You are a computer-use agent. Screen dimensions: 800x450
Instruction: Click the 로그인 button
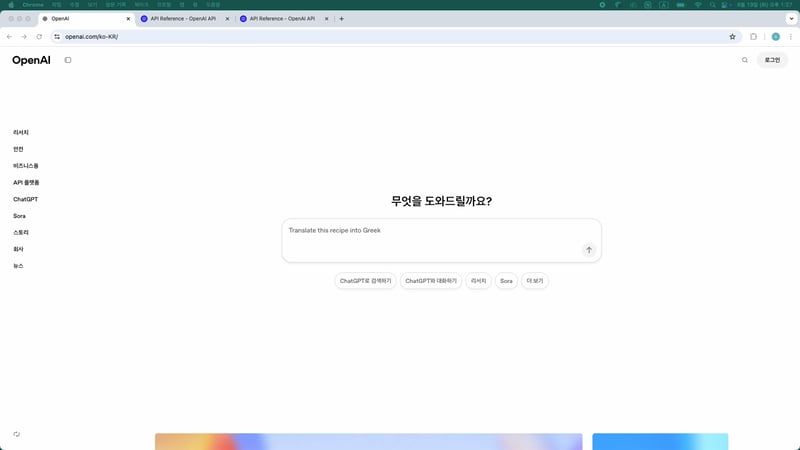773,60
